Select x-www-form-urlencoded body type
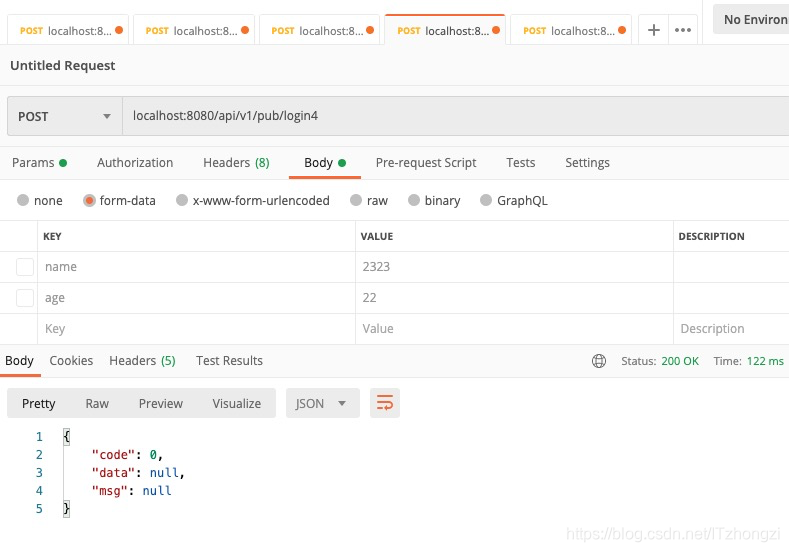The width and height of the screenshot is (789, 552). click(253, 200)
